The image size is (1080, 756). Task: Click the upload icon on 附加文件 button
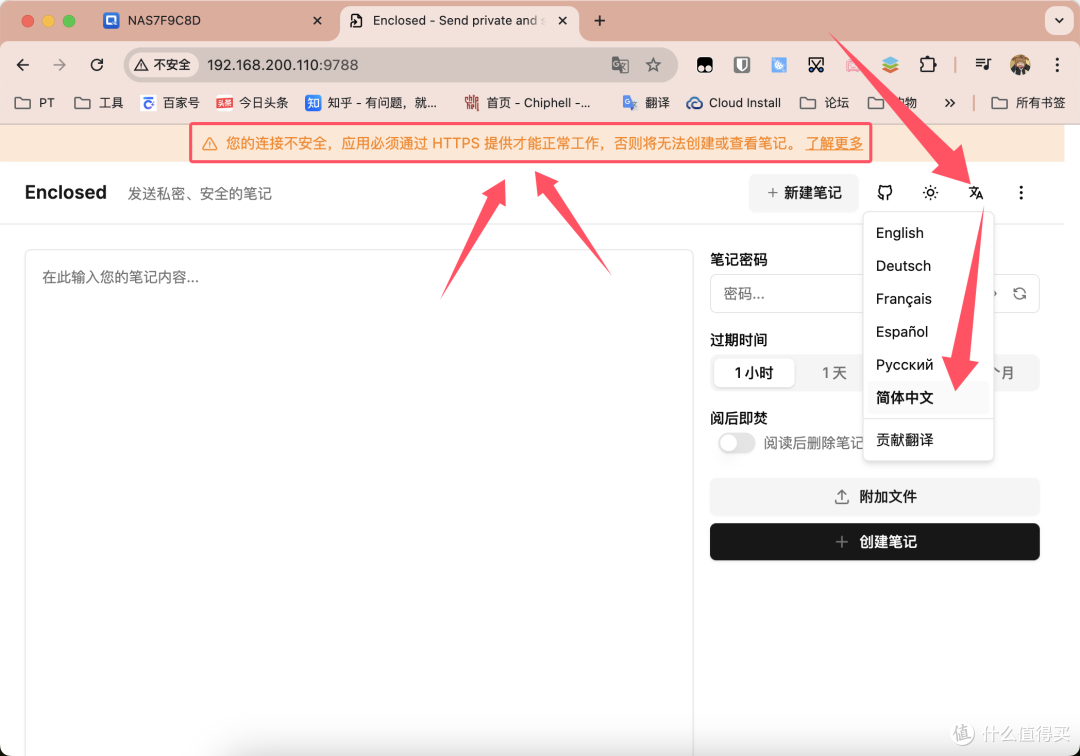[843, 496]
